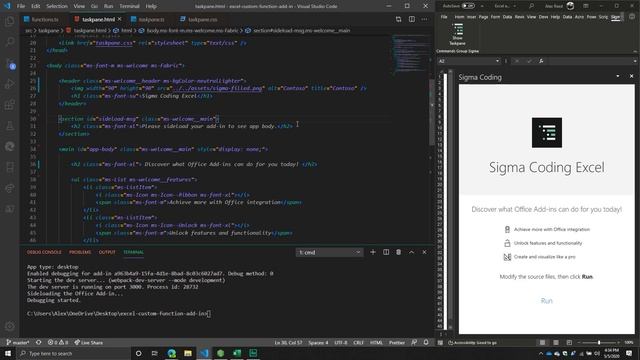The image size is (640, 360).
Task: Open the Search view in VS Code activity bar
Action: [10, 42]
